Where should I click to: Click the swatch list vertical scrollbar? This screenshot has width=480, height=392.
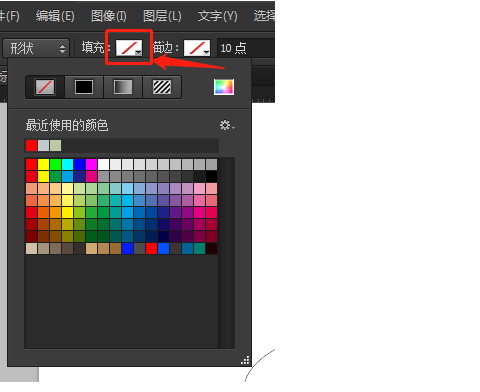pos(226,253)
